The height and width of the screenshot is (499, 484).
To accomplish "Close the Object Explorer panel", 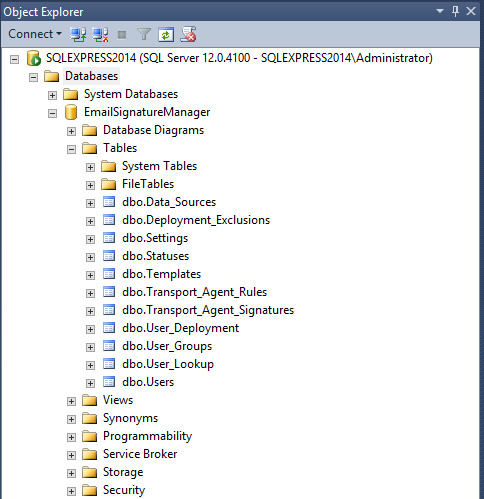I will click(471, 11).
